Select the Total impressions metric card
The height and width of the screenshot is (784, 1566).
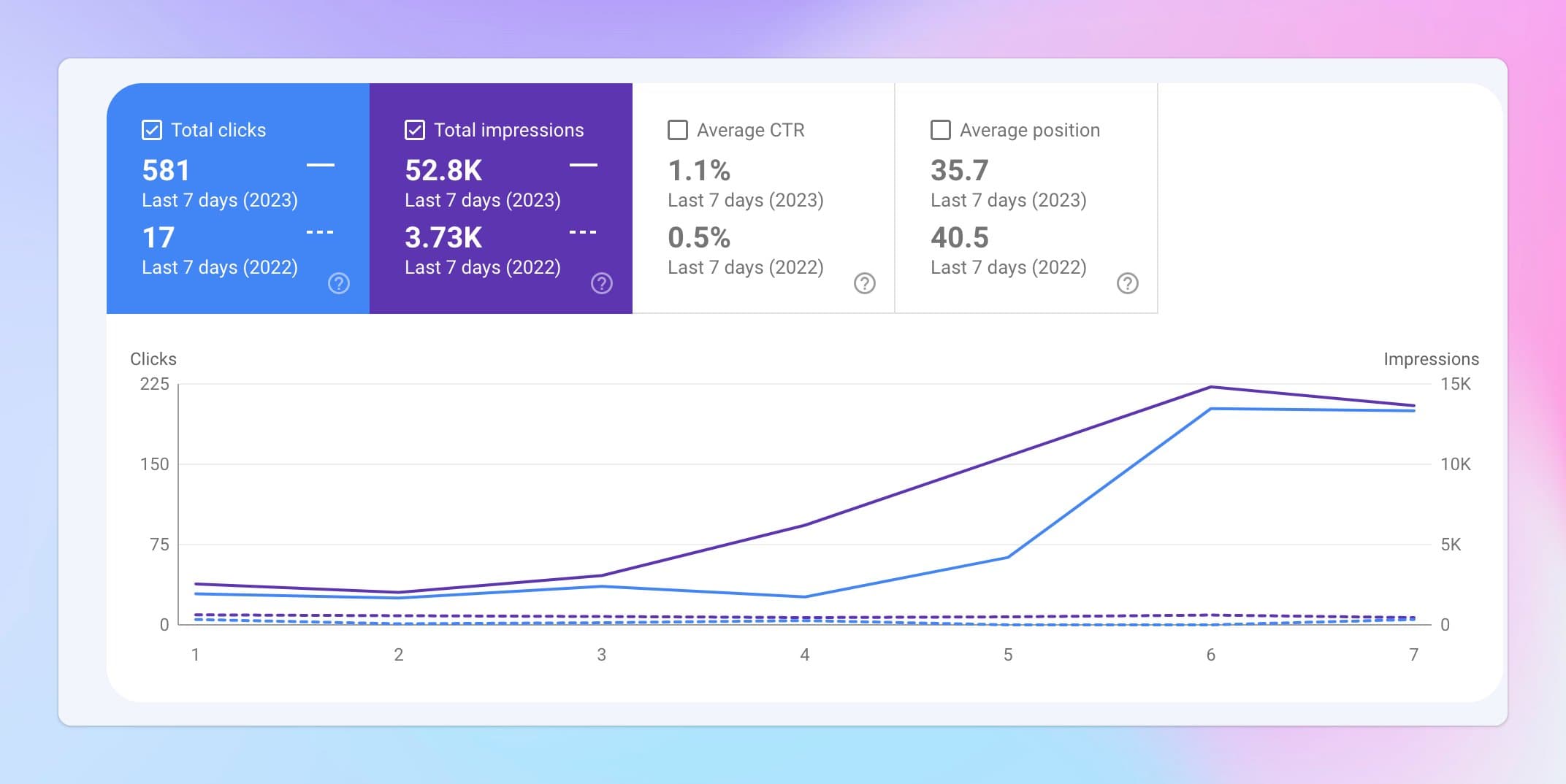click(x=501, y=197)
